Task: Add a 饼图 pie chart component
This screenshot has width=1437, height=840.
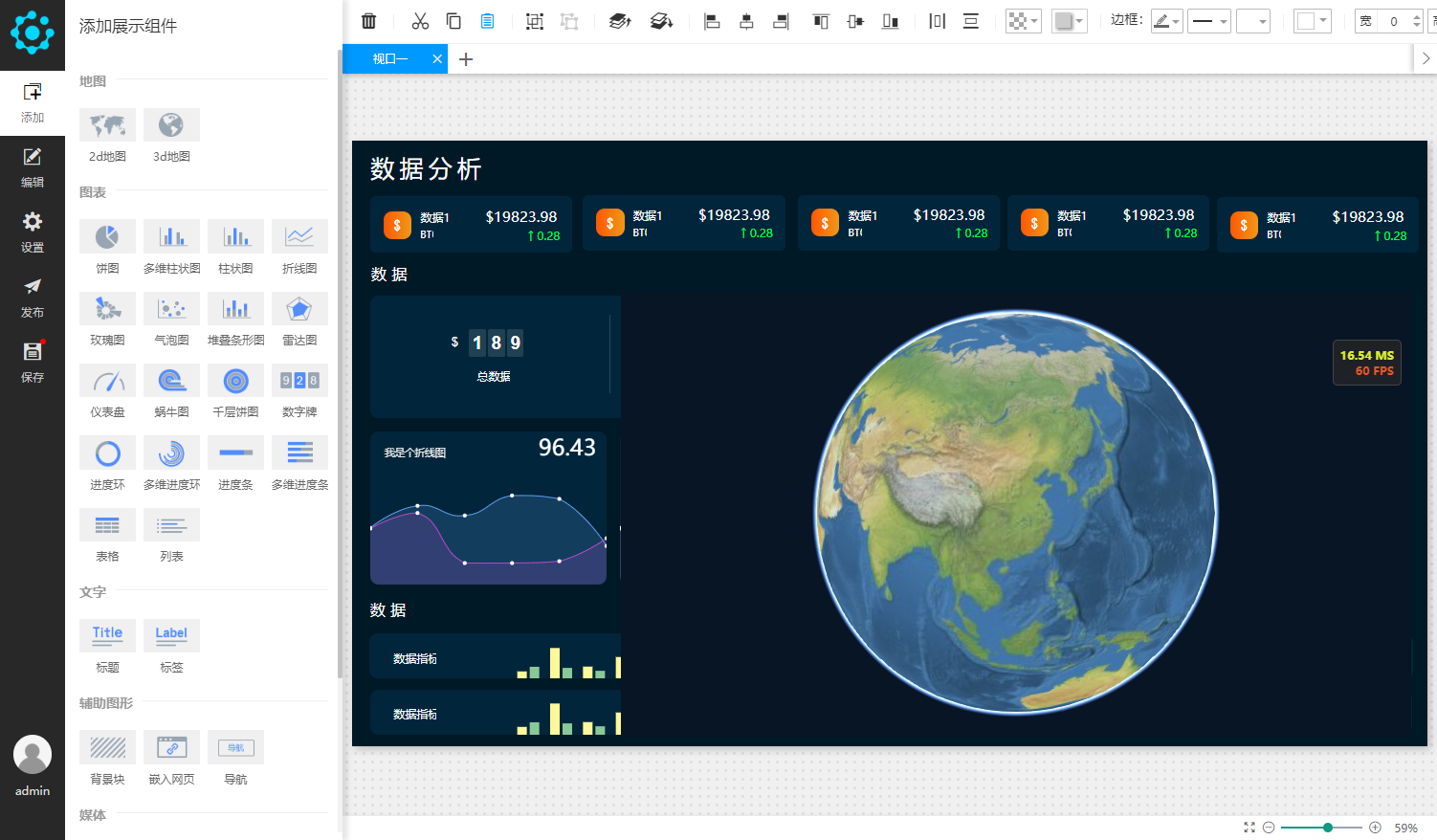Action: tap(107, 248)
